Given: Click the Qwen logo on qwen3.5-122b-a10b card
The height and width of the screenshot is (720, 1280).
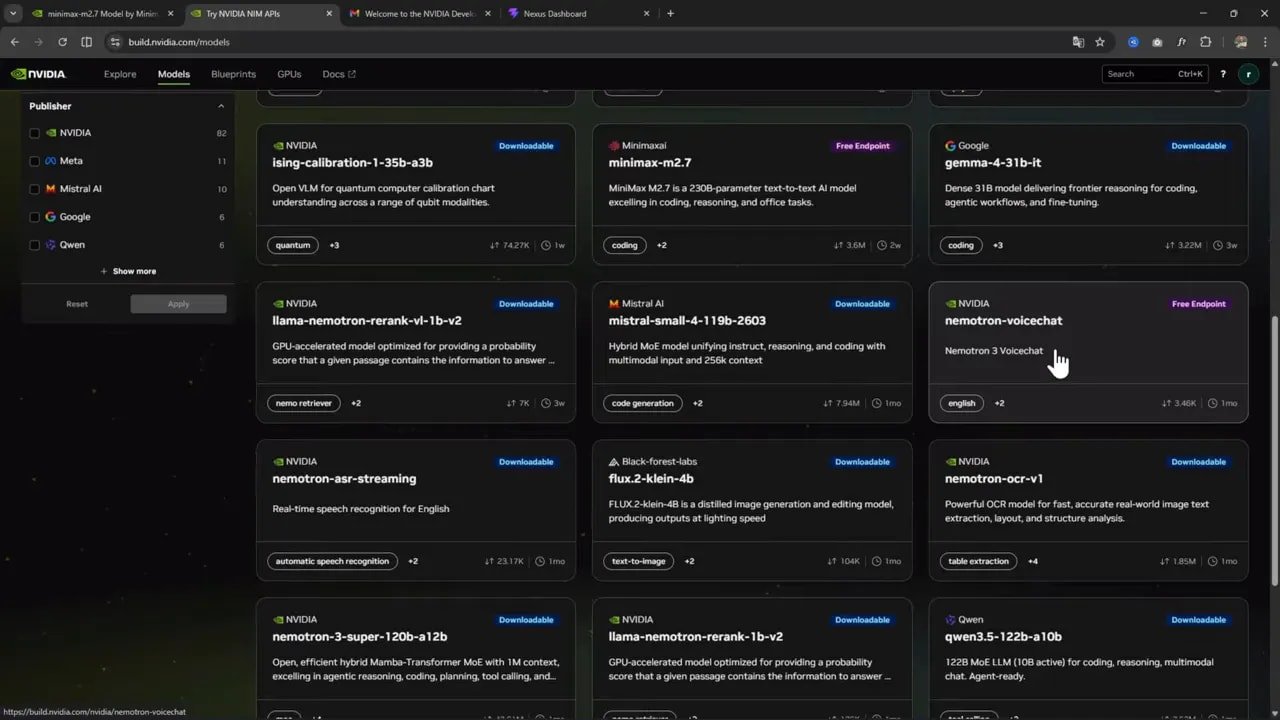Looking at the screenshot, I should (950, 620).
